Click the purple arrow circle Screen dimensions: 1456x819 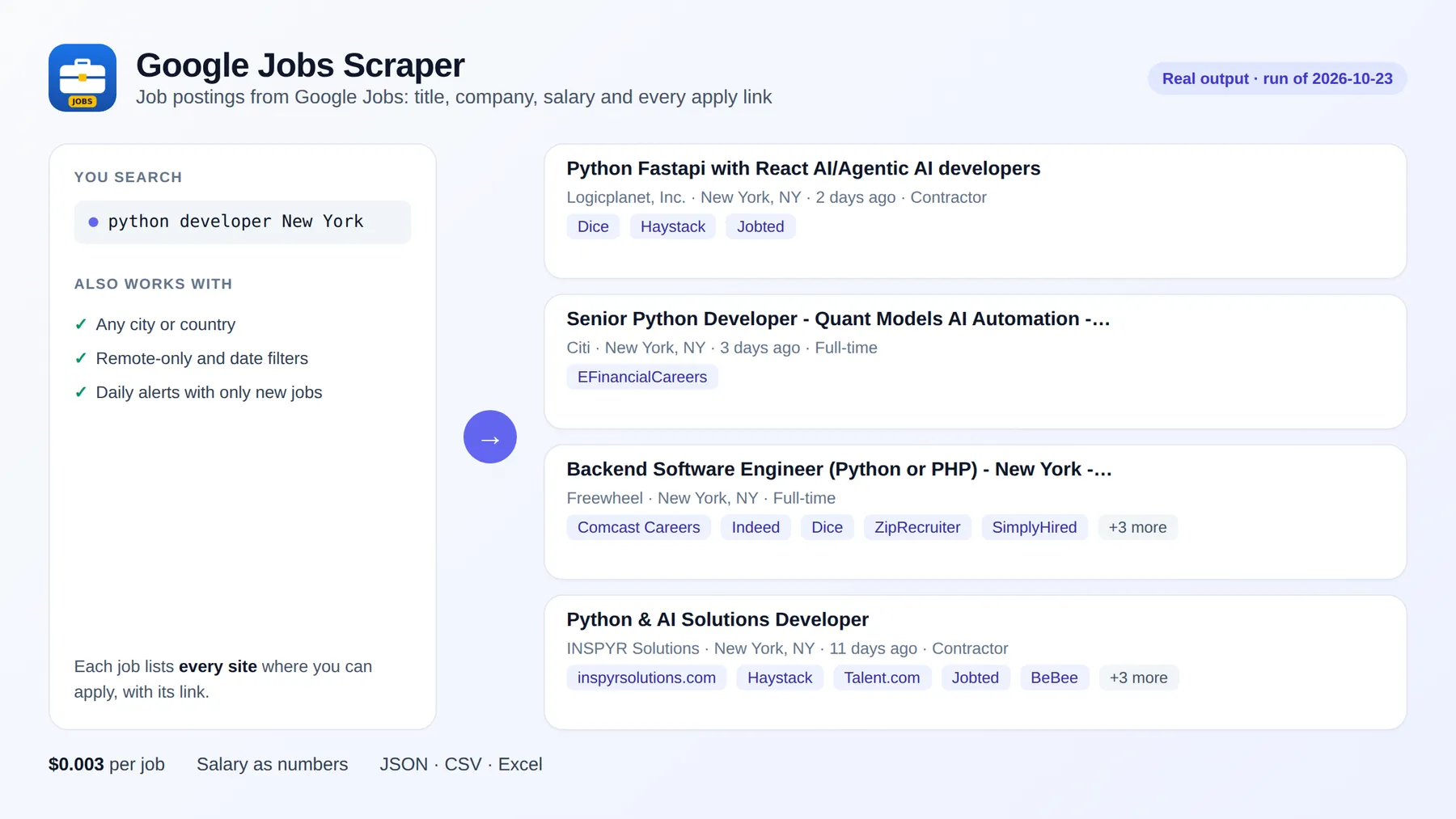490,437
